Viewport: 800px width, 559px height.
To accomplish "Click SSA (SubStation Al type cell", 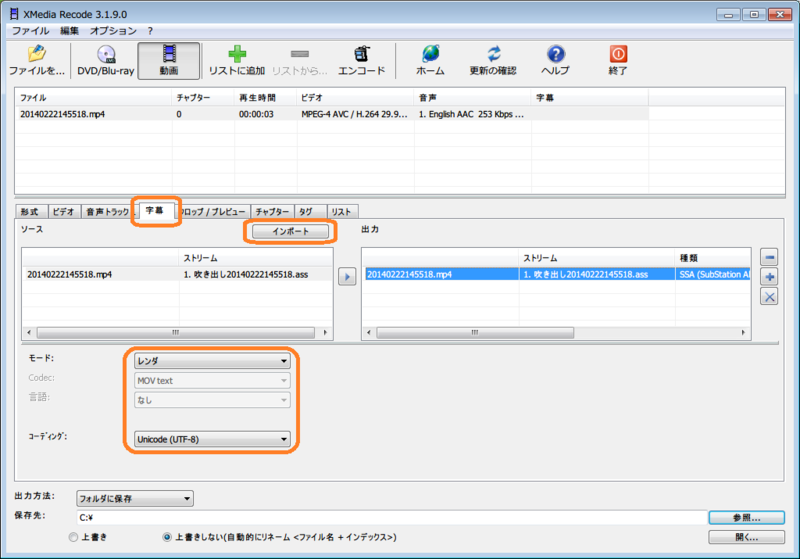I will (714, 274).
